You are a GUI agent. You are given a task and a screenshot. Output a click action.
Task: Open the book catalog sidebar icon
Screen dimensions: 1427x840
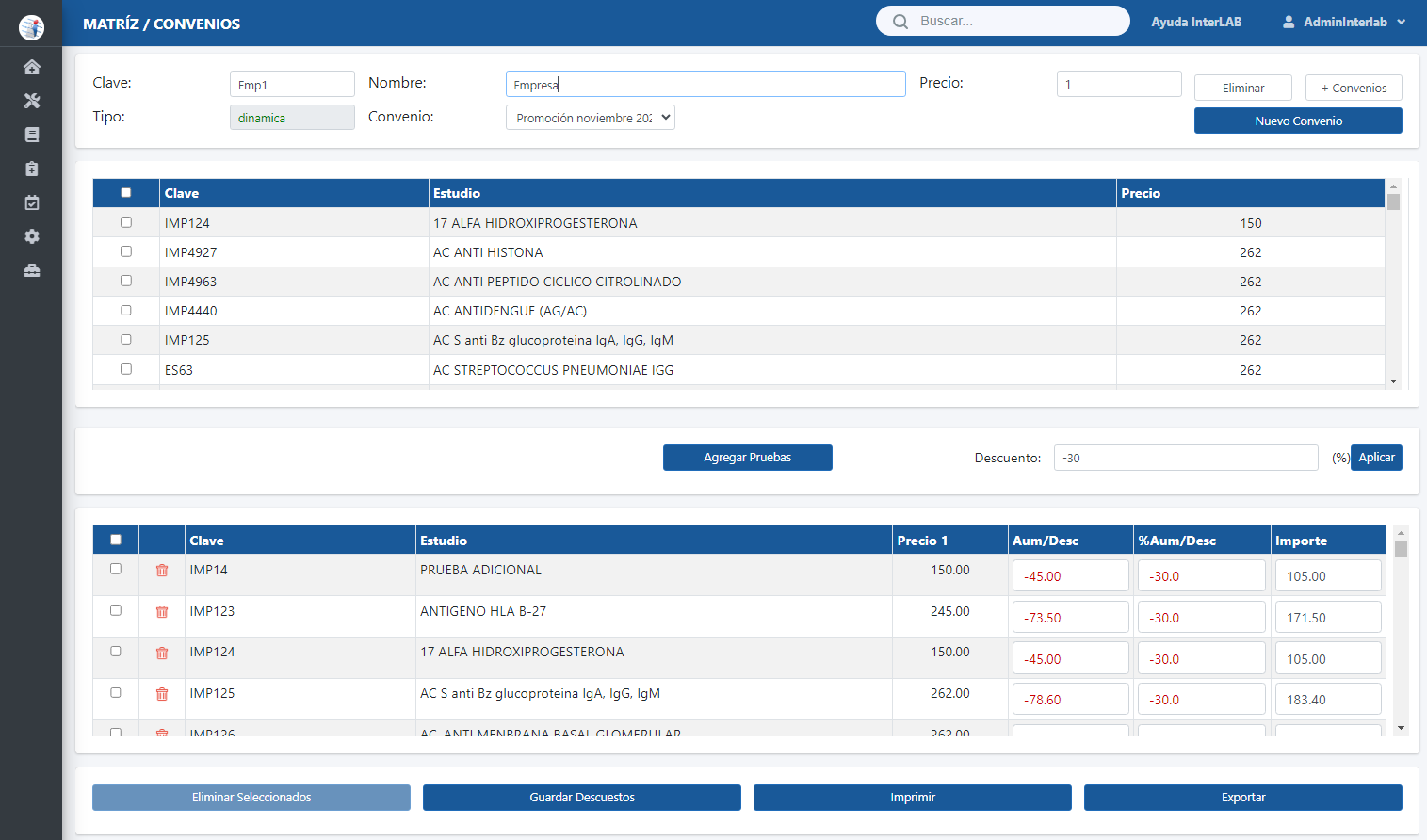(x=32, y=135)
